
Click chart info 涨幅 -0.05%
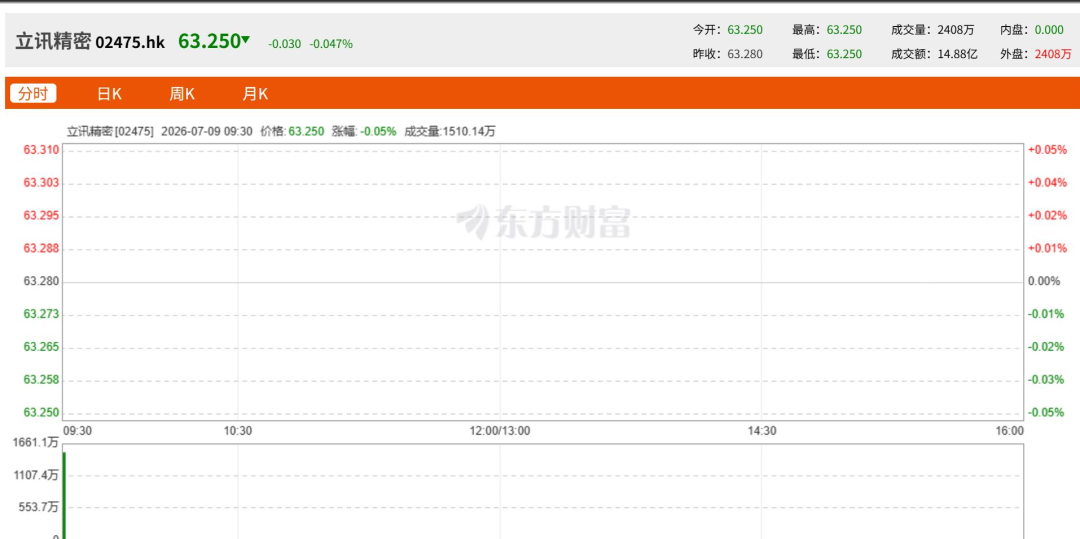[x=364, y=131]
